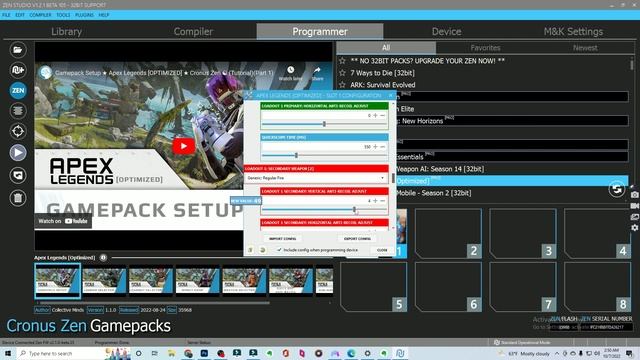The width and height of the screenshot is (640, 360).
Task: Open File Explorer from the taskbar
Action: click(171, 353)
